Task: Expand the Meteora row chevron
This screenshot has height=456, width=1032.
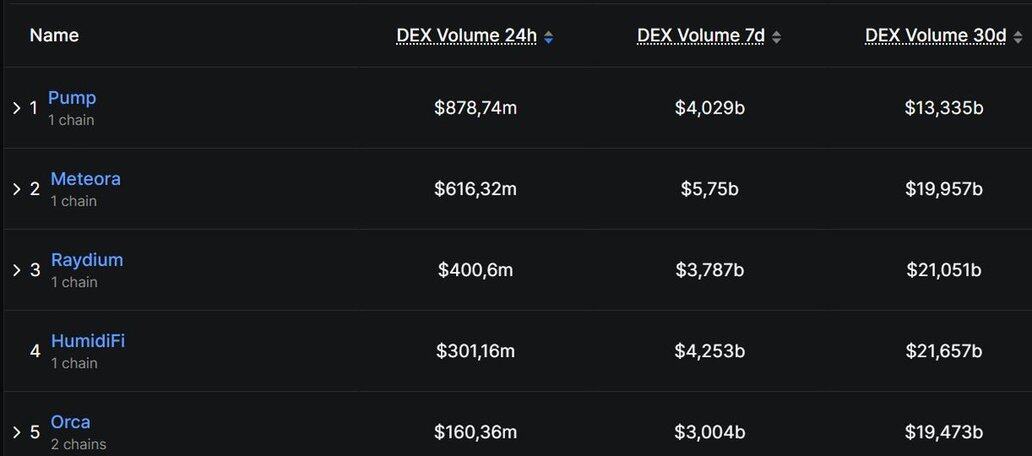Action: 17,190
